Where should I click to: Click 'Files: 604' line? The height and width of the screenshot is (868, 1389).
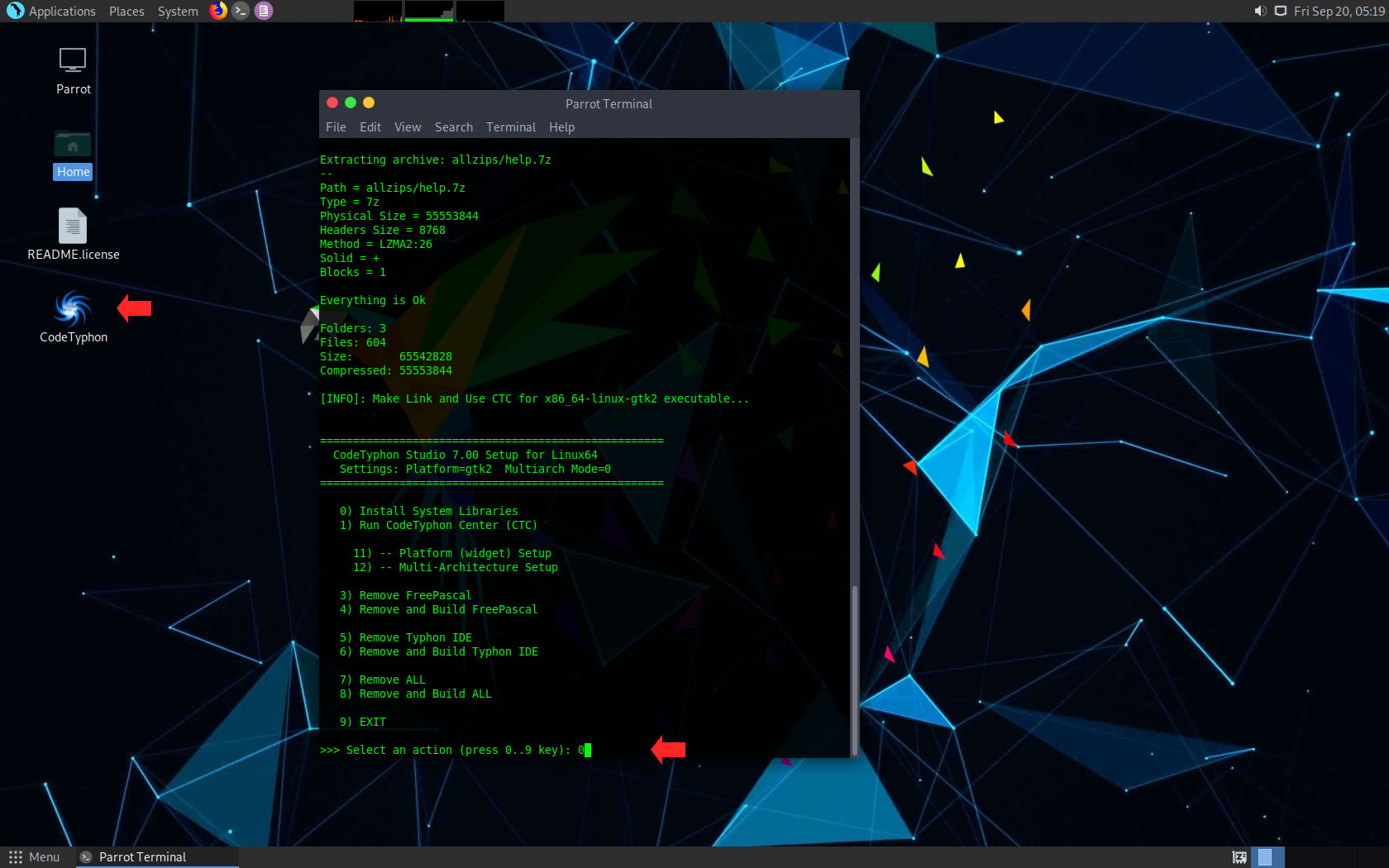(x=353, y=342)
